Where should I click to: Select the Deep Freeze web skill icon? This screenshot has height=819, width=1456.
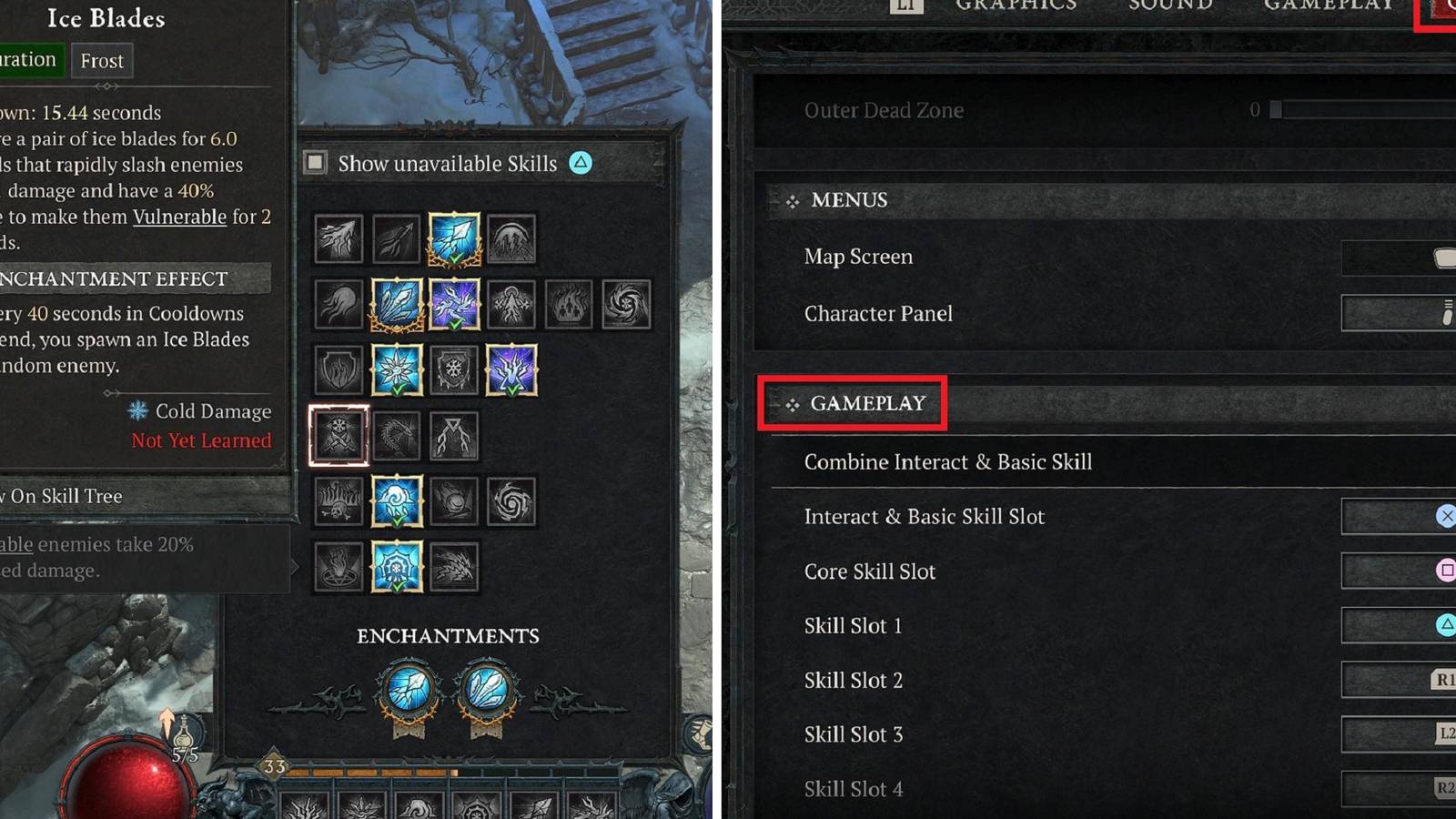(x=398, y=566)
